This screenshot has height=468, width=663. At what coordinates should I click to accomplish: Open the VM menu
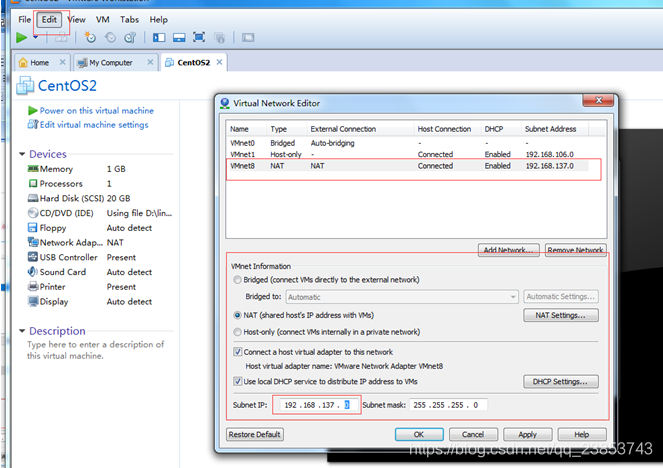pos(103,19)
